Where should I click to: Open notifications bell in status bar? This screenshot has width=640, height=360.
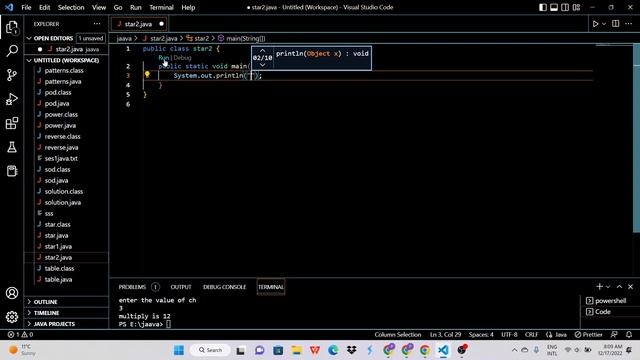pos(629,335)
